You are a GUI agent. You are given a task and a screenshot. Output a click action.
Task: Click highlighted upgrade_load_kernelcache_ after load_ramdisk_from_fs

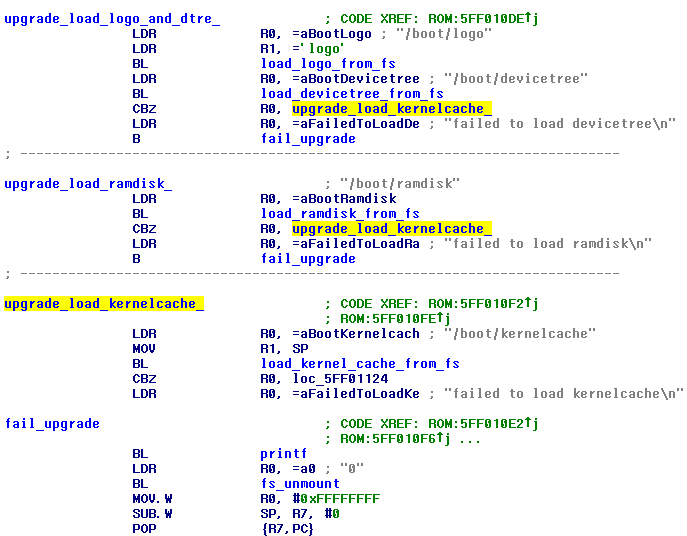(392, 228)
